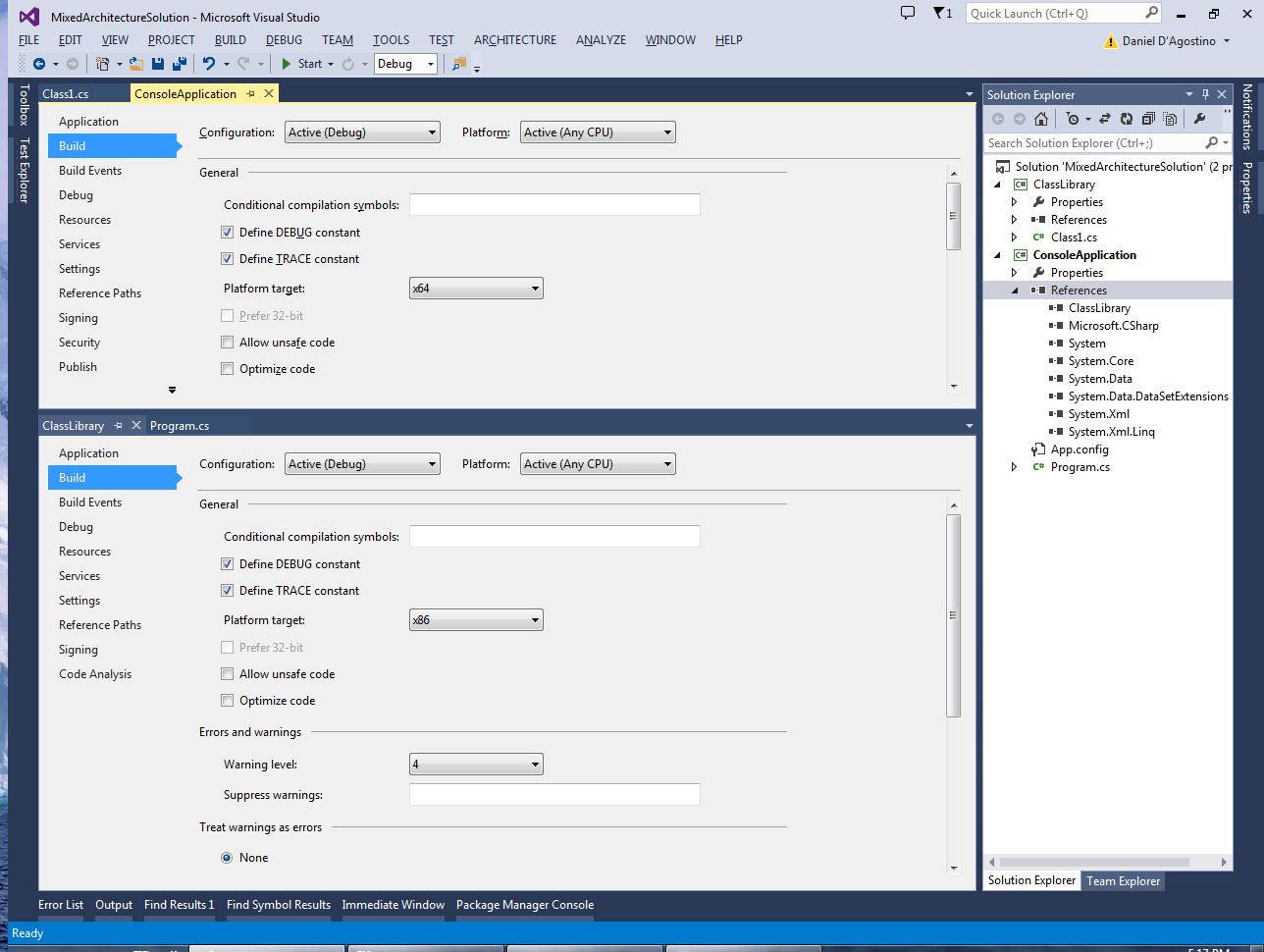Select the None radio button for warnings
The image size is (1264, 952).
(x=228, y=858)
